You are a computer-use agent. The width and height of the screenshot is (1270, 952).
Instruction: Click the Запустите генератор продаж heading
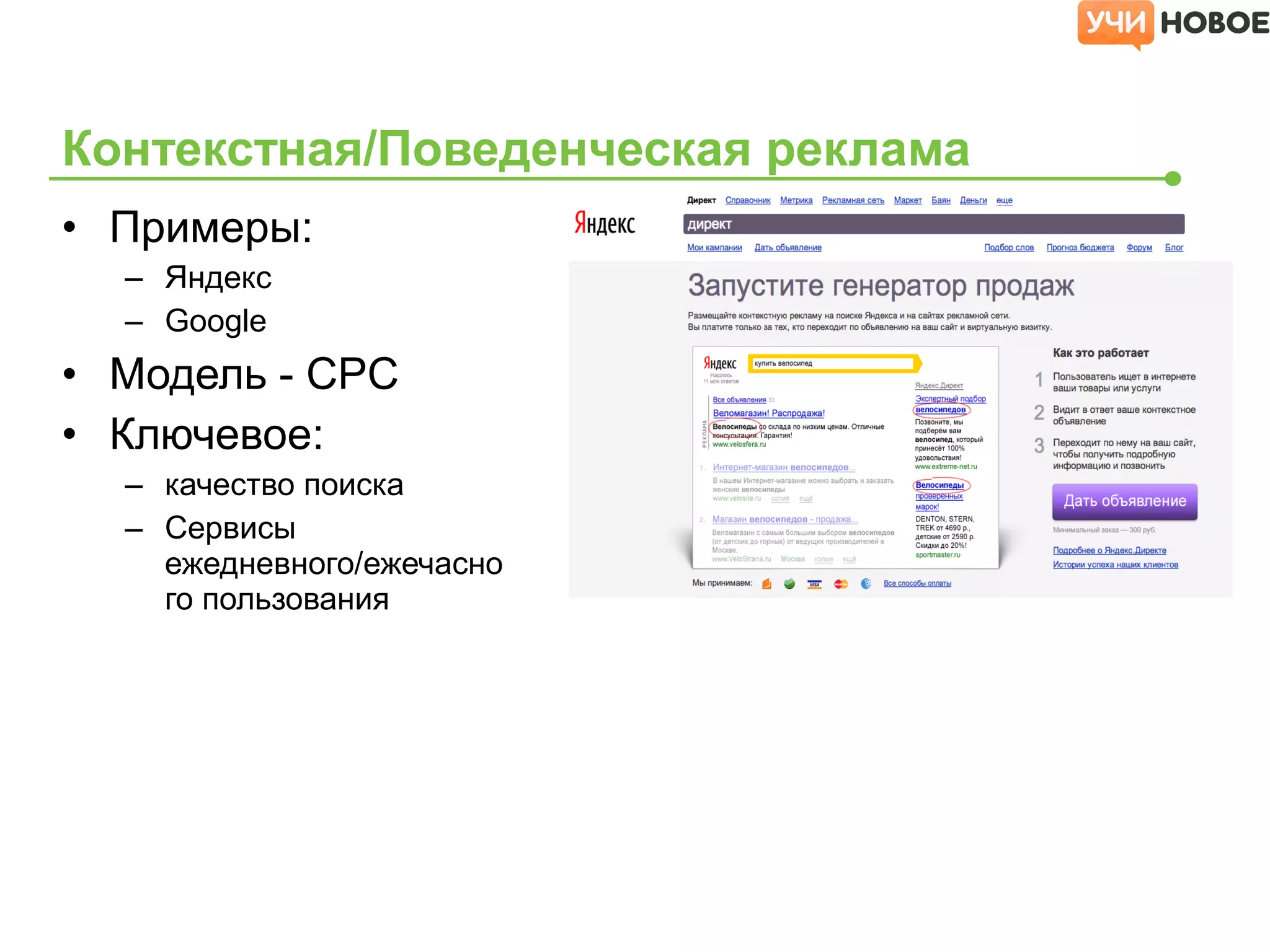pos(881,286)
